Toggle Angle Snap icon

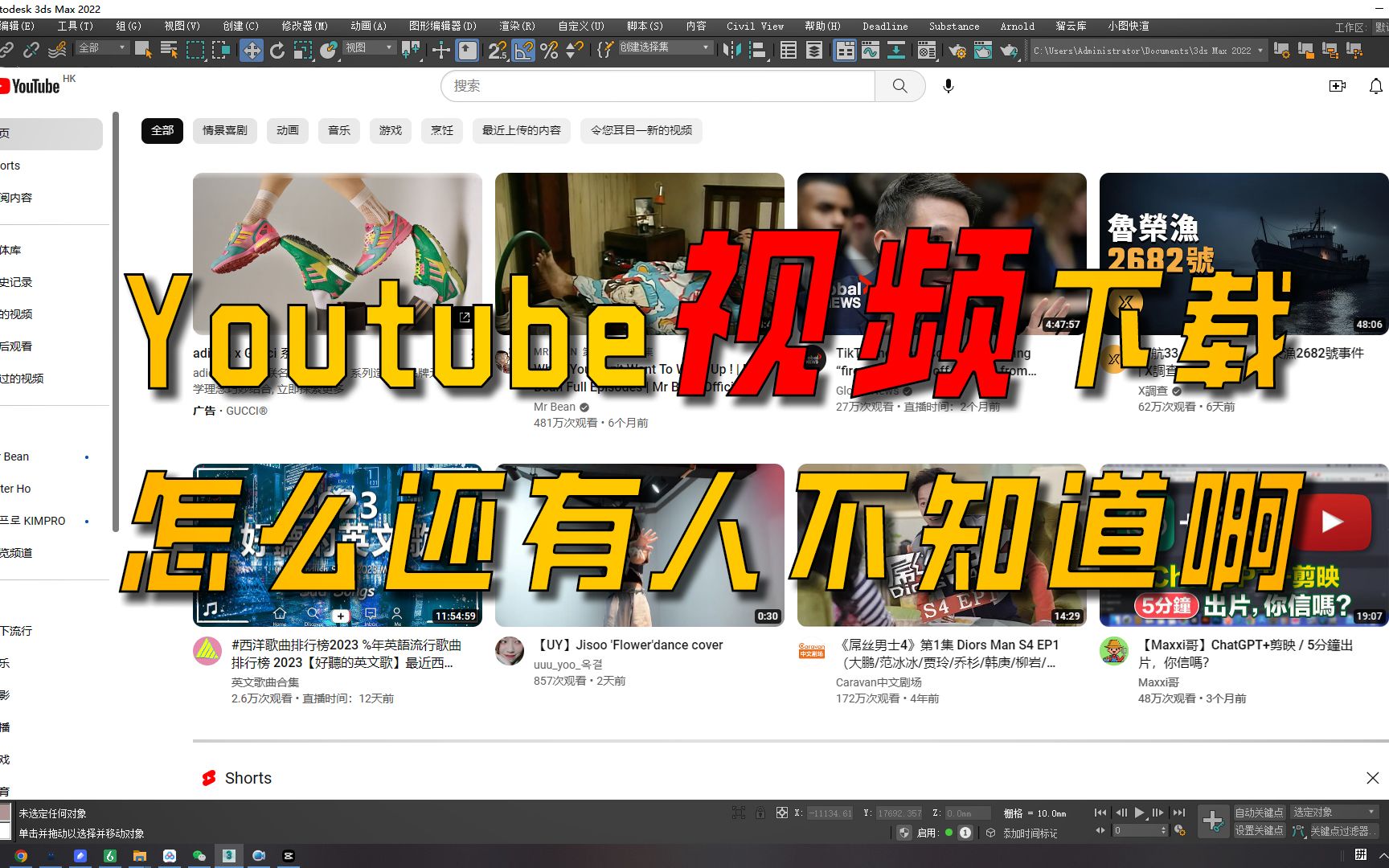pyautogui.click(x=523, y=50)
